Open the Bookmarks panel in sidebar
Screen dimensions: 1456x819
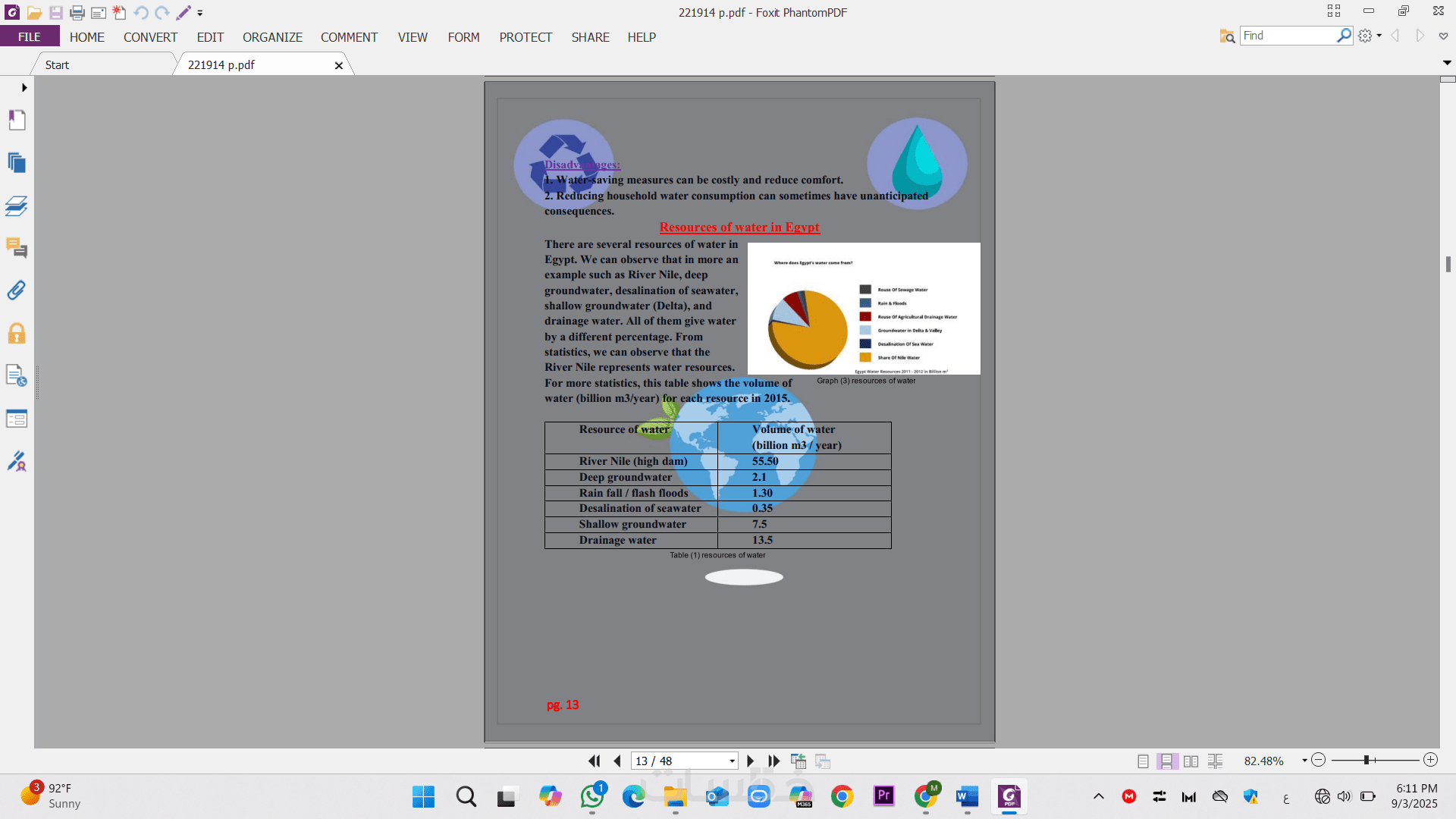pos(17,120)
